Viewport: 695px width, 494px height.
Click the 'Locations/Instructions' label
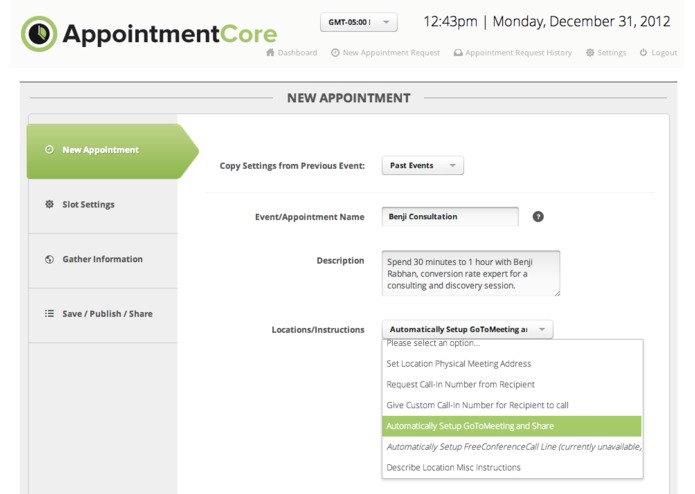pos(318,330)
